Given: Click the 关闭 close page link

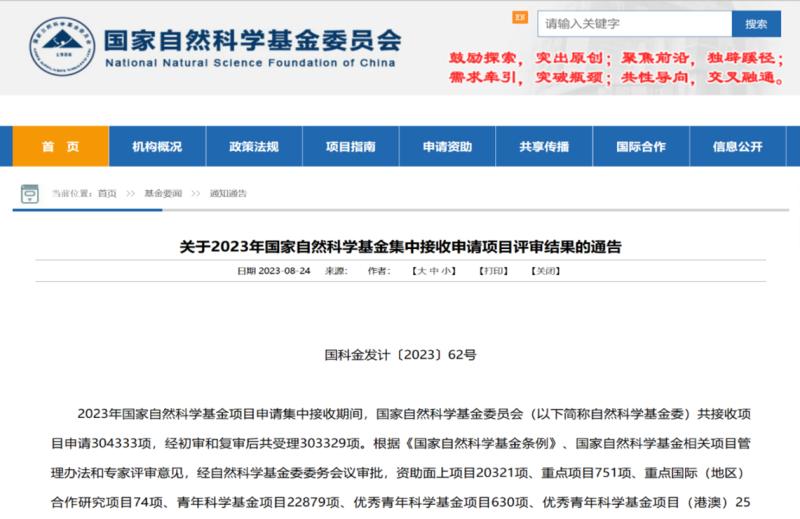Looking at the screenshot, I should click(545, 271).
